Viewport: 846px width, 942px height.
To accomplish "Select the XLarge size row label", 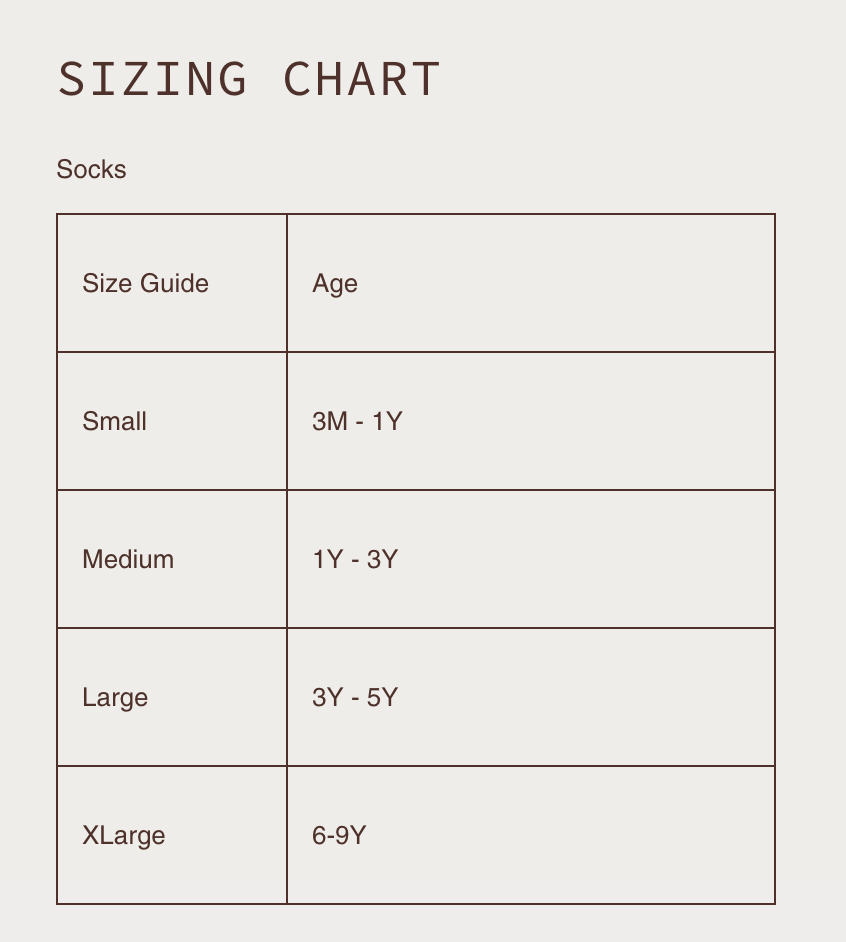I will point(124,836).
